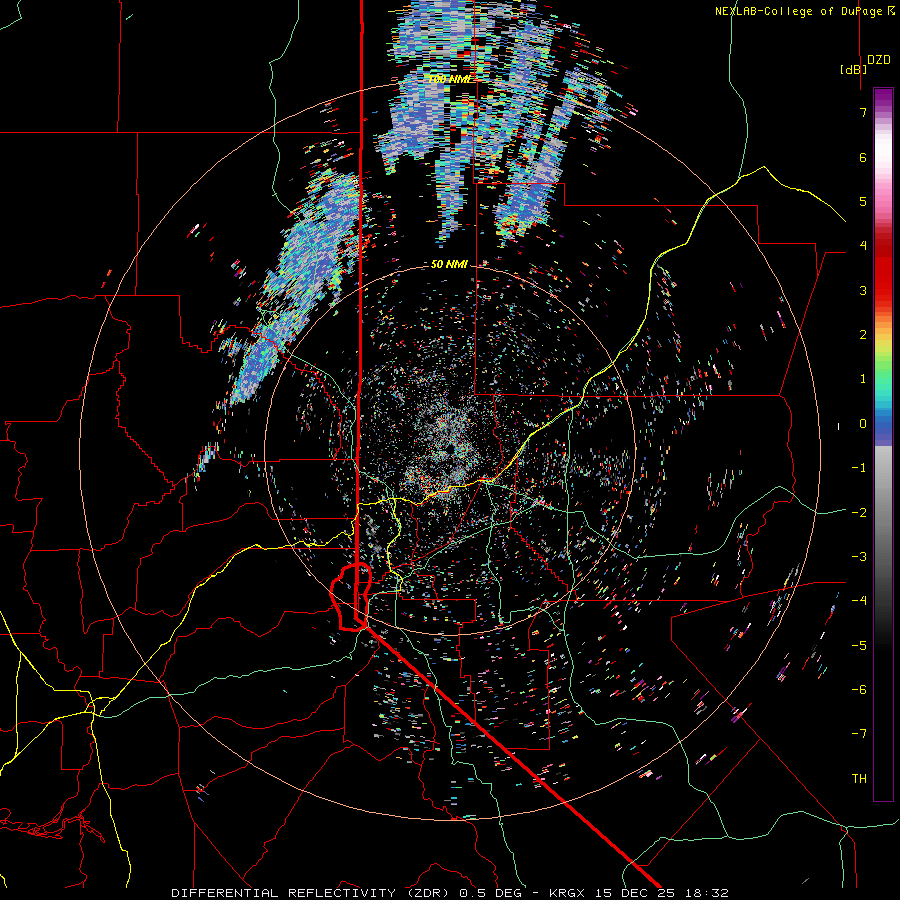Viewport: 900px width, 900px height.
Task: Click the 4 value on color legend
Action: (863, 245)
